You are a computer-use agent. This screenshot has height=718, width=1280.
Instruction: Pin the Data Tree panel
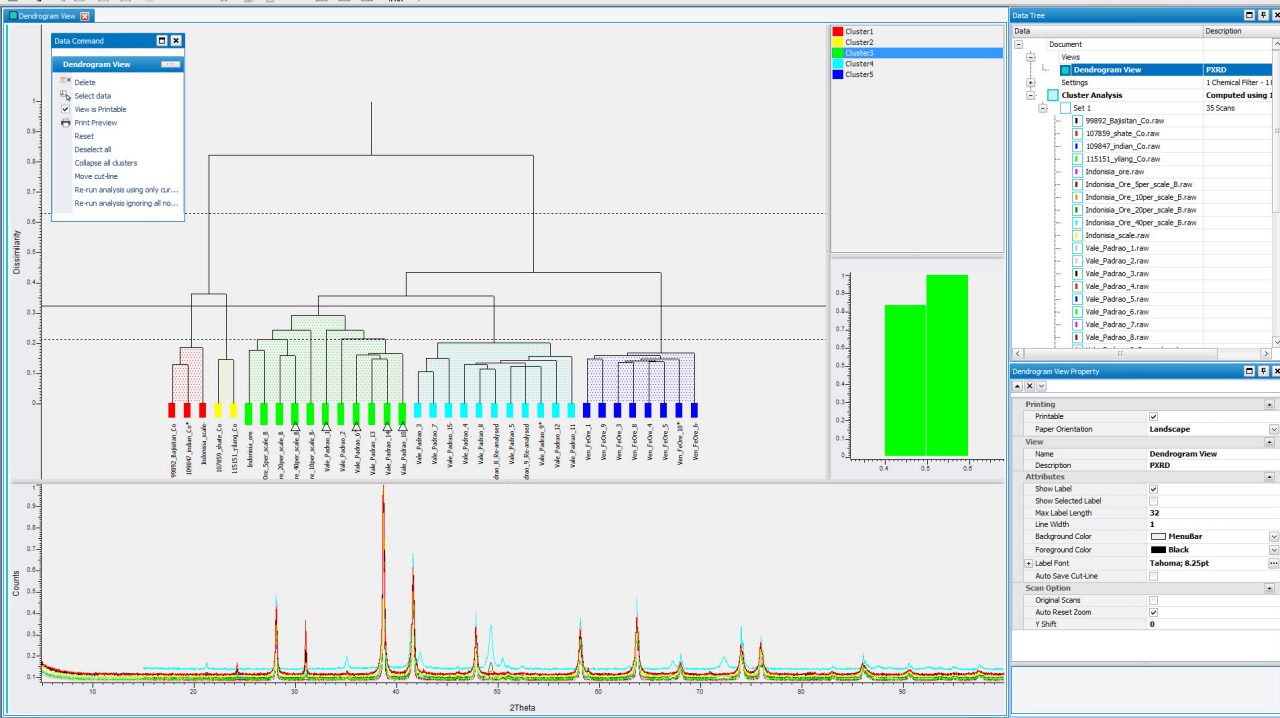pos(1262,15)
